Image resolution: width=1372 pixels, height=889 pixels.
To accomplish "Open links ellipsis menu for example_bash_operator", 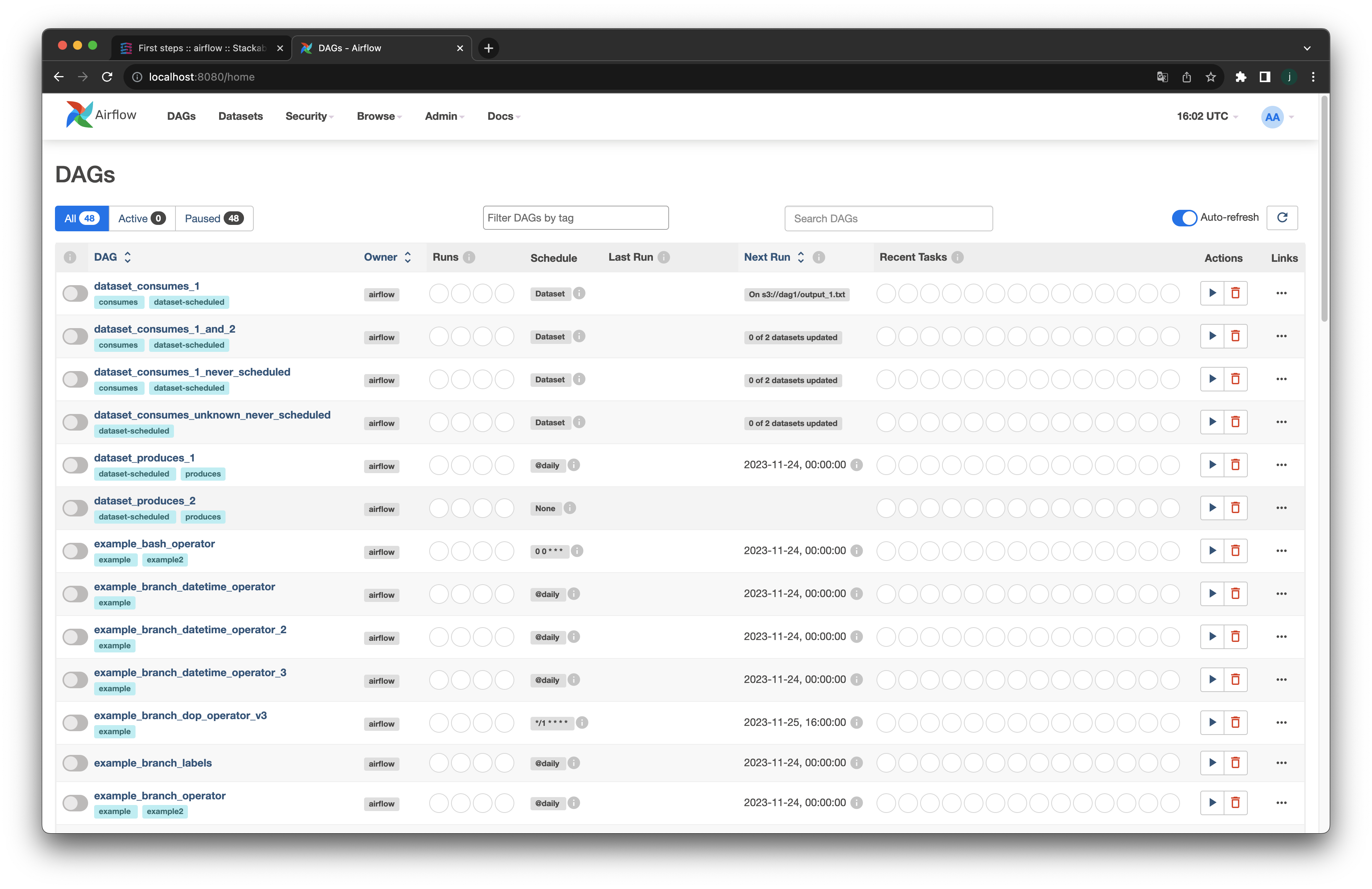I will click(x=1281, y=550).
